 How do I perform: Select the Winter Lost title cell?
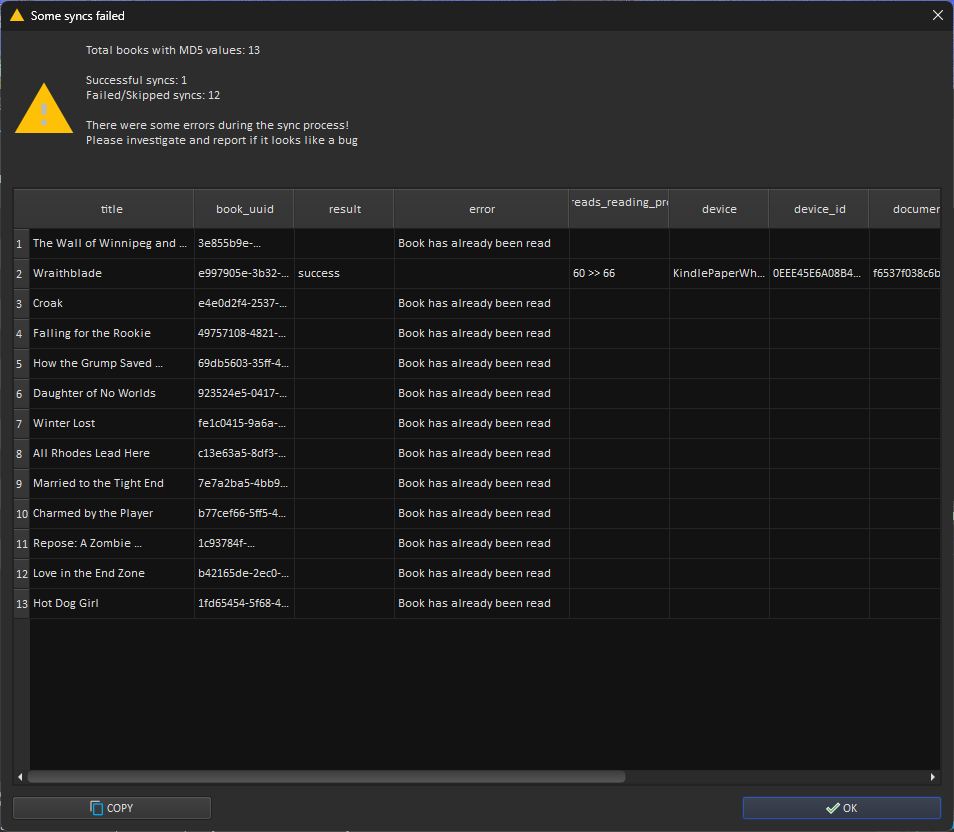(x=112, y=423)
